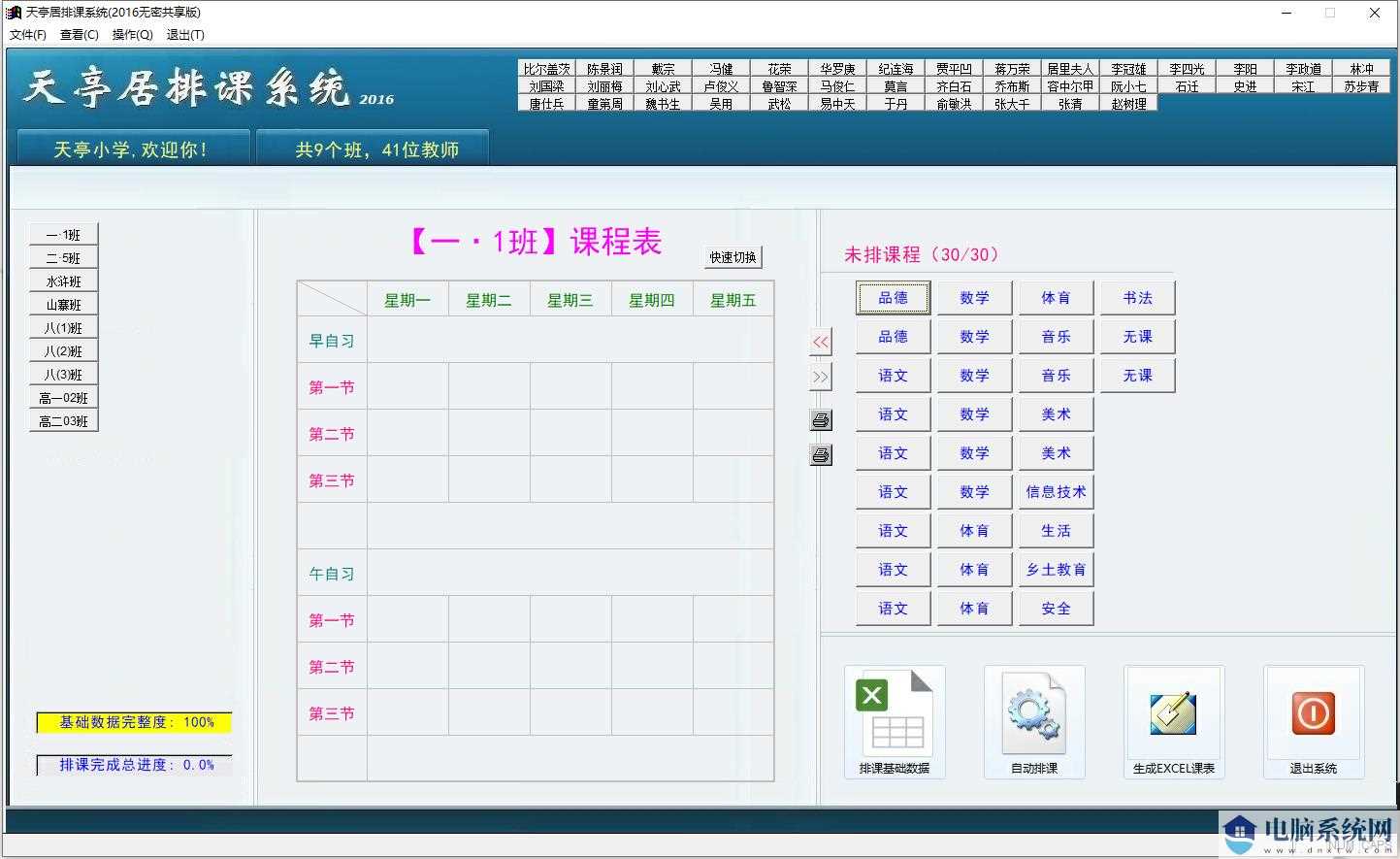Click the 快速切换 button
Image resolution: width=1400 pixels, height=859 pixels.
tap(733, 257)
